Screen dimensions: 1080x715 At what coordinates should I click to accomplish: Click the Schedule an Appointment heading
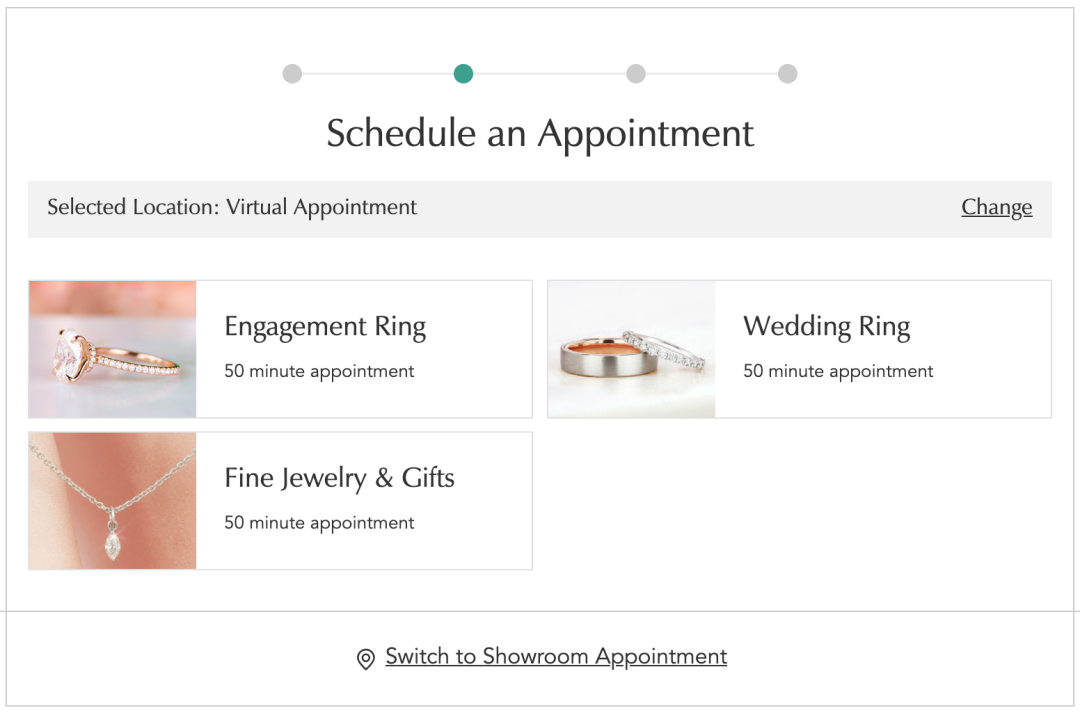(x=540, y=134)
